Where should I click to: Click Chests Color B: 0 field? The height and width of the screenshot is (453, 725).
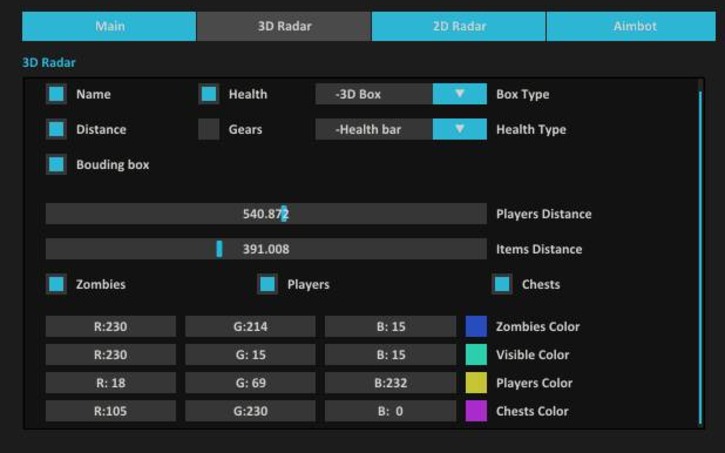(390, 411)
